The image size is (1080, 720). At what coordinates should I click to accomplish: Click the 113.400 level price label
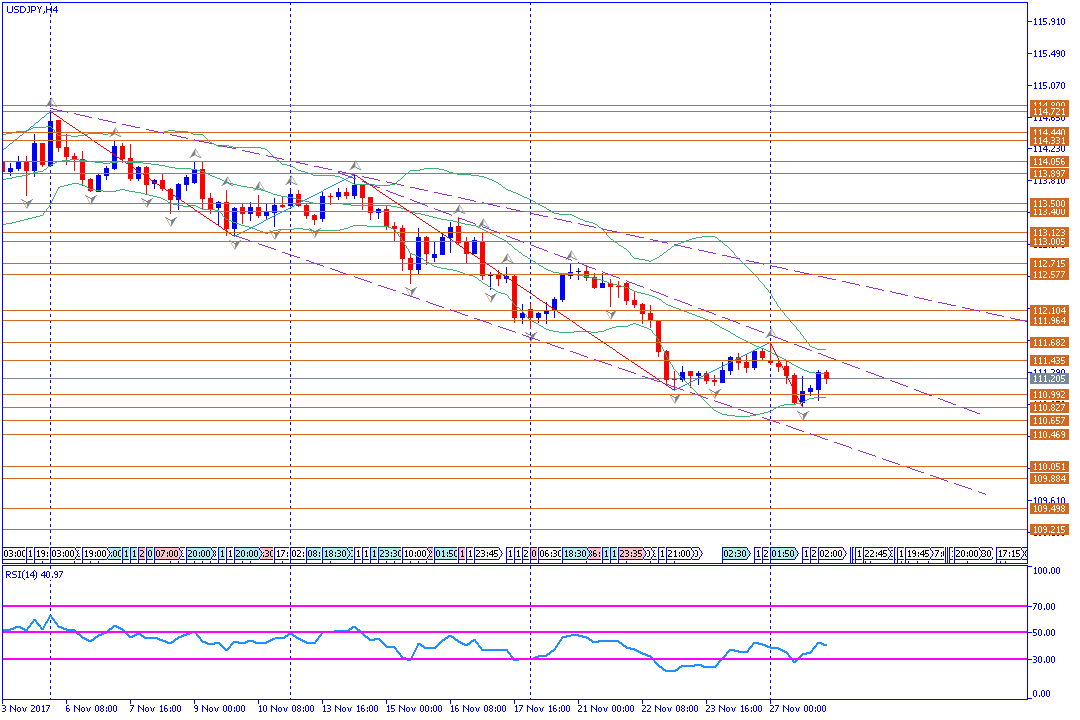point(1048,212)
